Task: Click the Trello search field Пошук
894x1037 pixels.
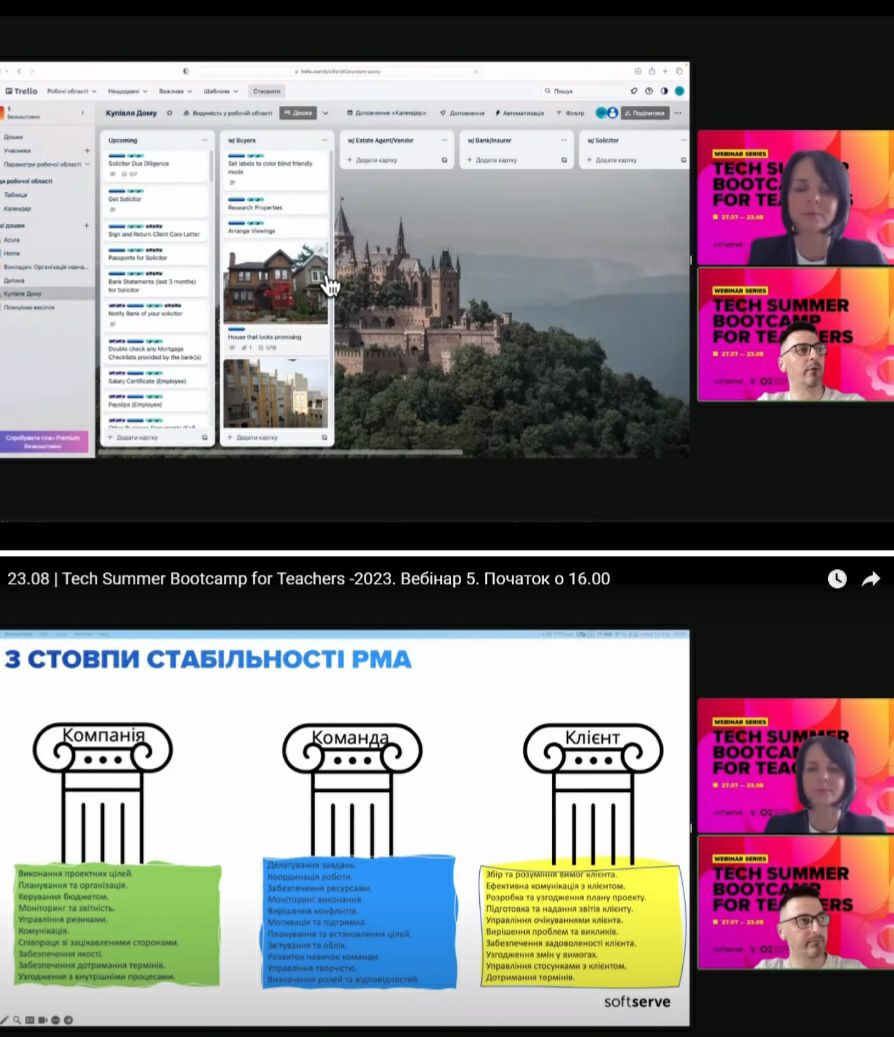Action: [x=585, y=91]
